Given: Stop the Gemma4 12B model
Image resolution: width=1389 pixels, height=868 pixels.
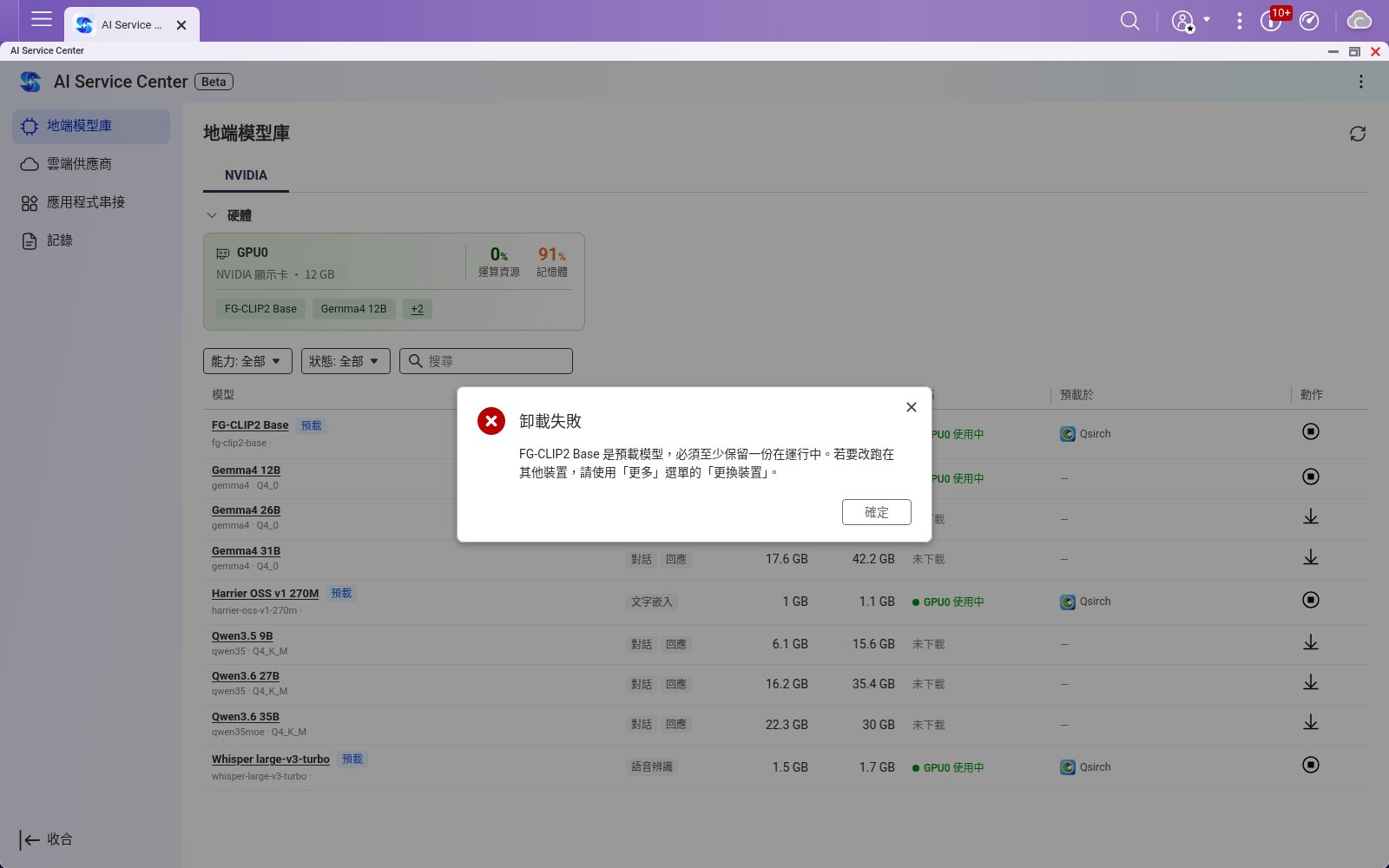Looking at the screenshot, I should 1311,477.
